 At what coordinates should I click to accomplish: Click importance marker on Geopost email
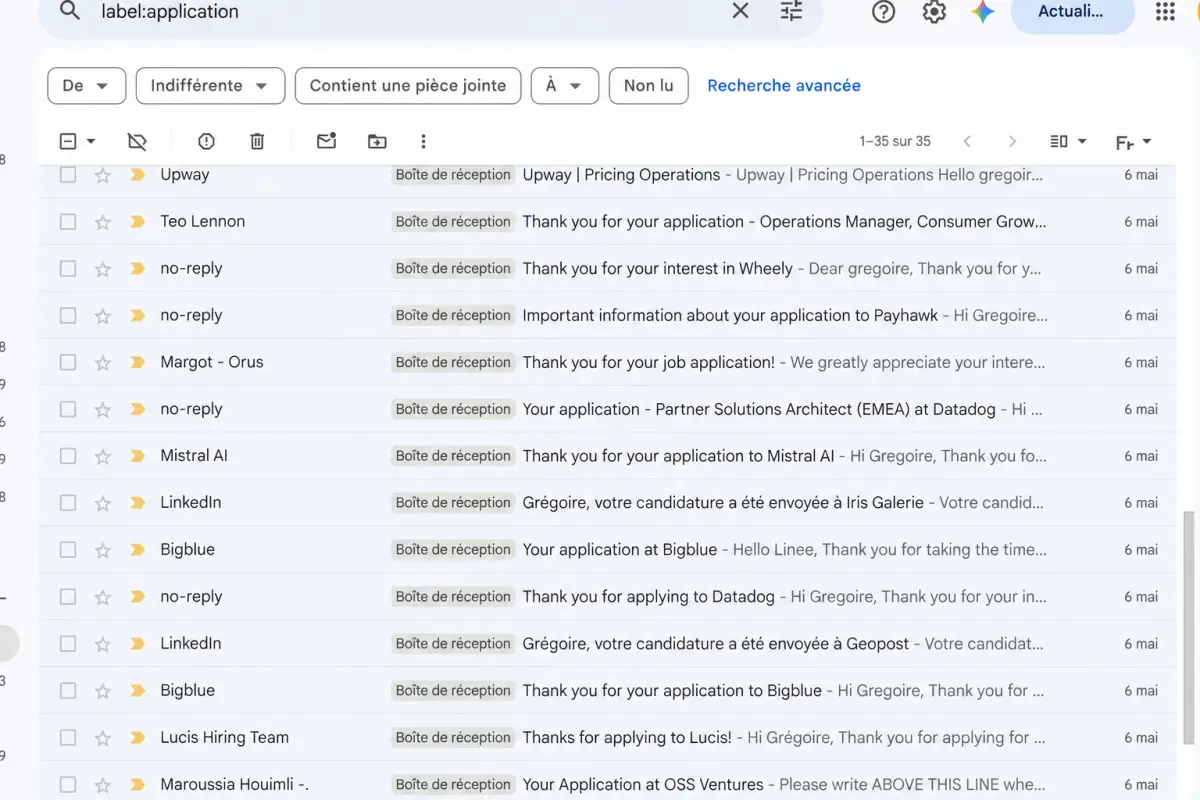(x=137, y=644)
